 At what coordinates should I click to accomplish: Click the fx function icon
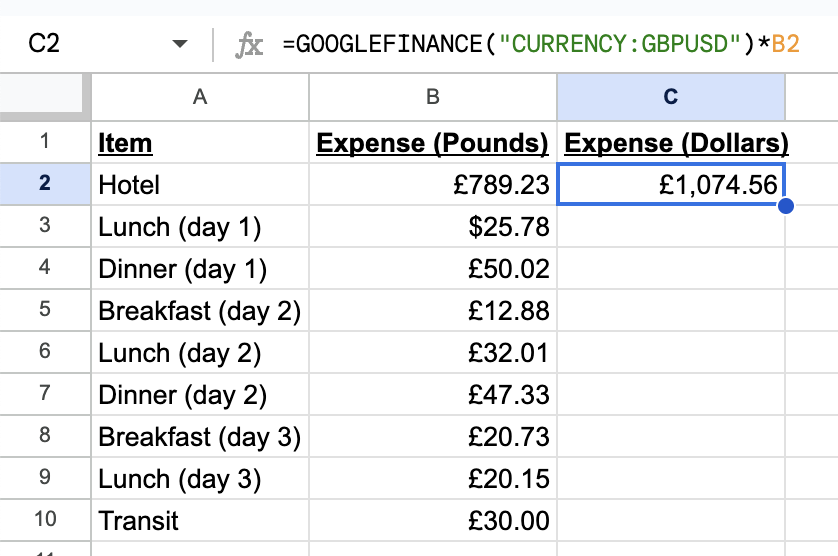click(x=248, y=44)
